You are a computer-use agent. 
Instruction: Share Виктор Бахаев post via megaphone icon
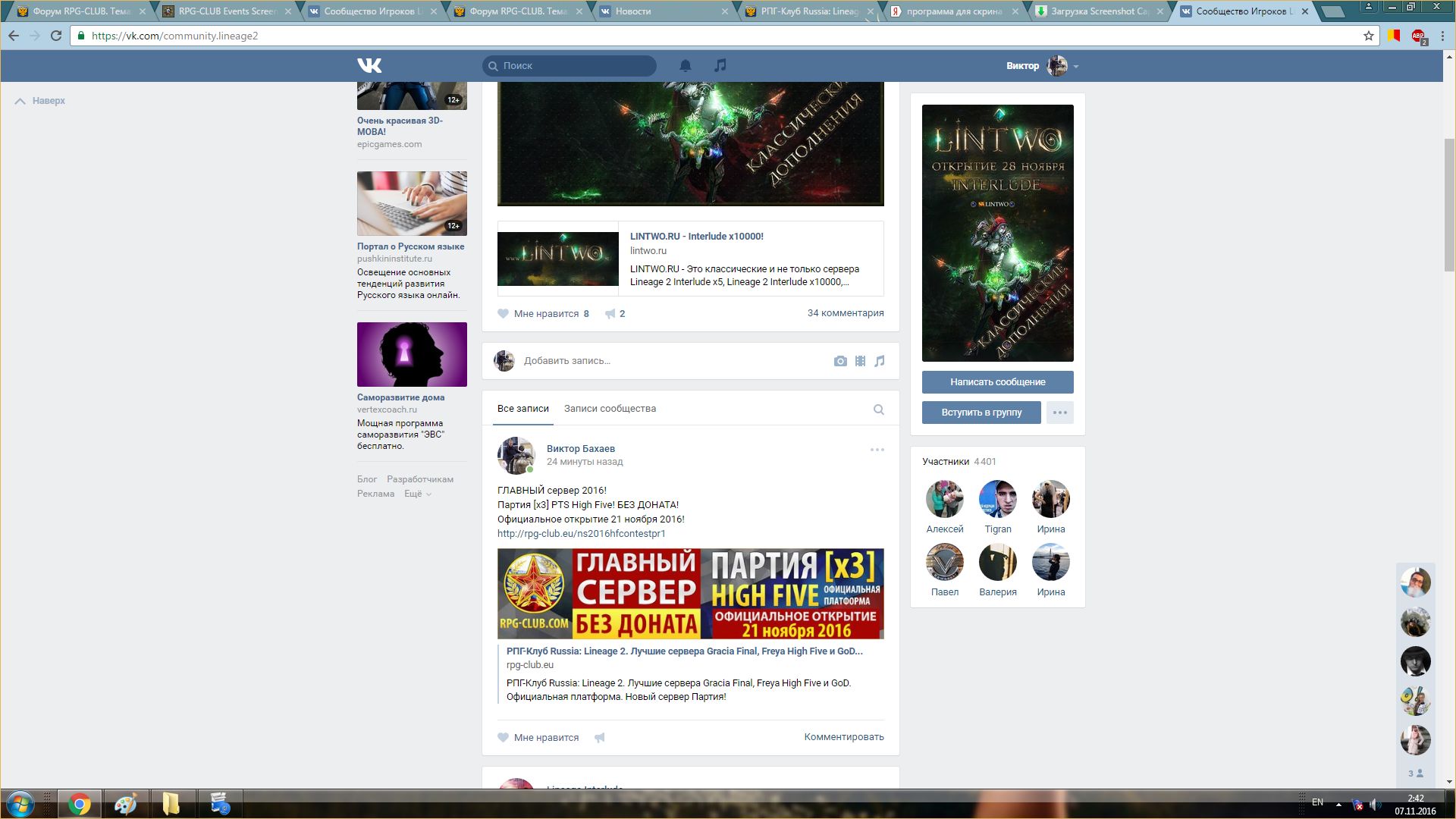[600, 738]
